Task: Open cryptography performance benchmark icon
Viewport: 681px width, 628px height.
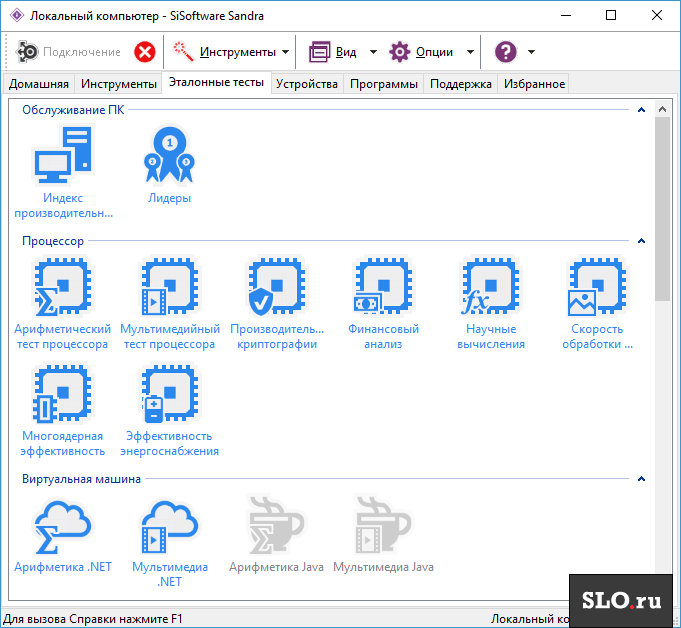Action: tap(277, 287)
